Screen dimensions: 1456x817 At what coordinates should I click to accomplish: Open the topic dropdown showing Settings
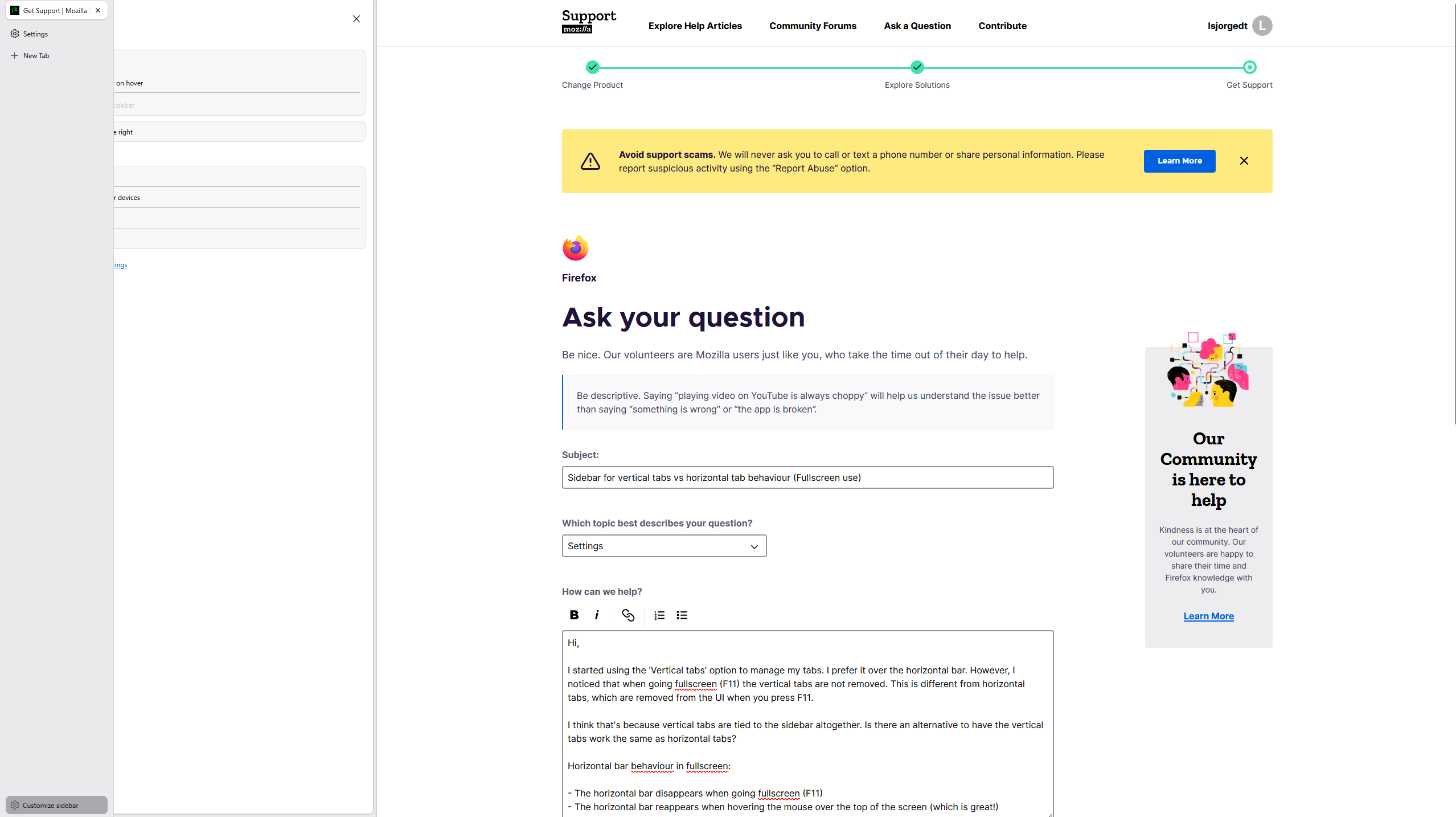coord(664,546)
